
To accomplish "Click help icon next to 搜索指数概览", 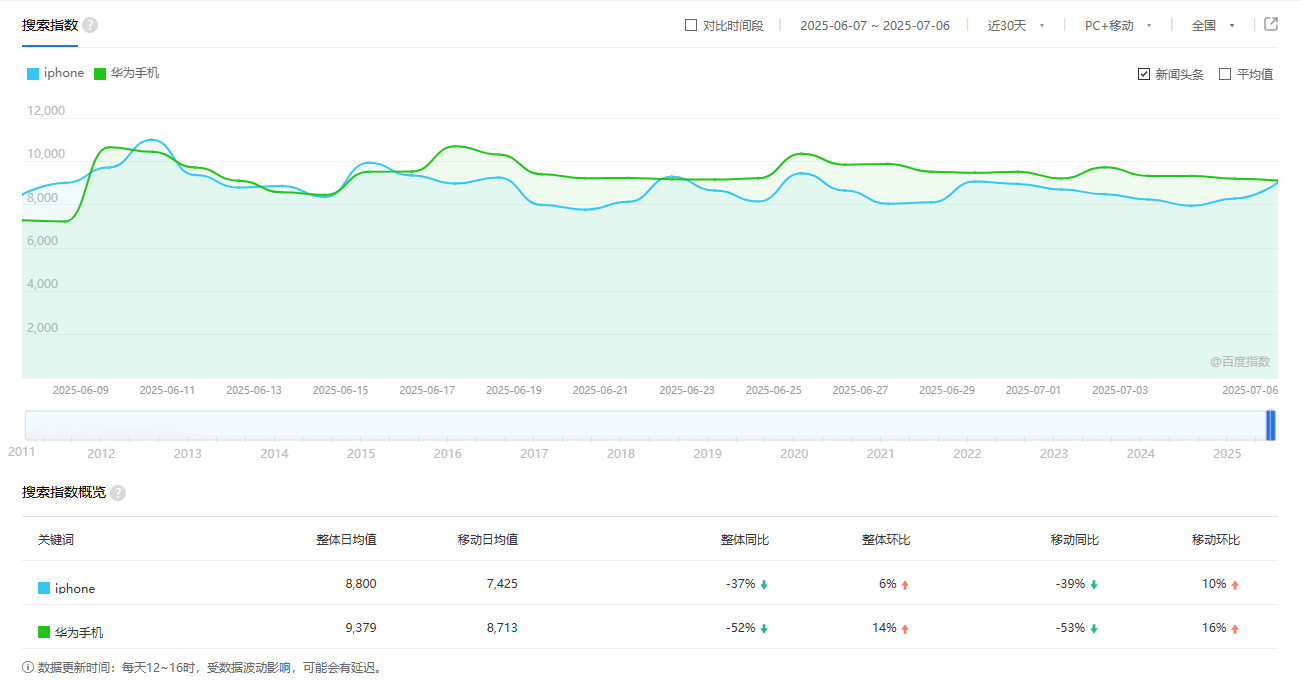I will coord(118,493).
